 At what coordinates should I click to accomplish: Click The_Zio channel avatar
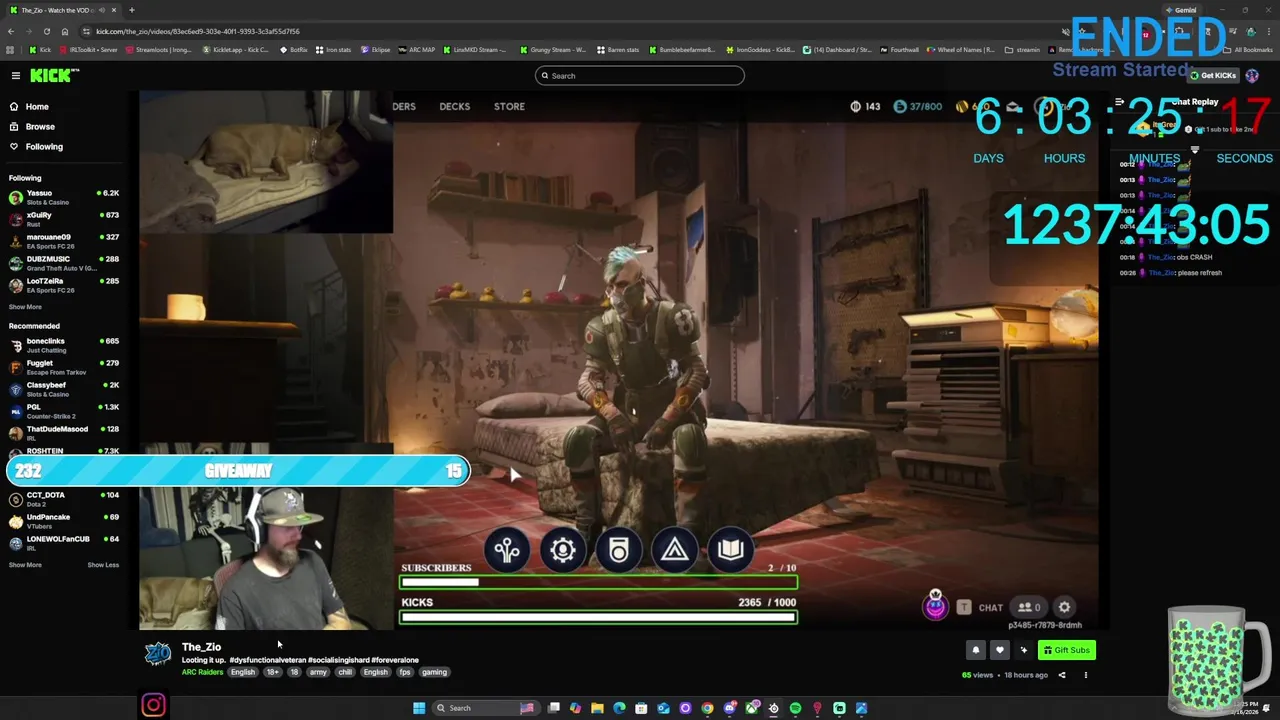[x=157, y=655]
